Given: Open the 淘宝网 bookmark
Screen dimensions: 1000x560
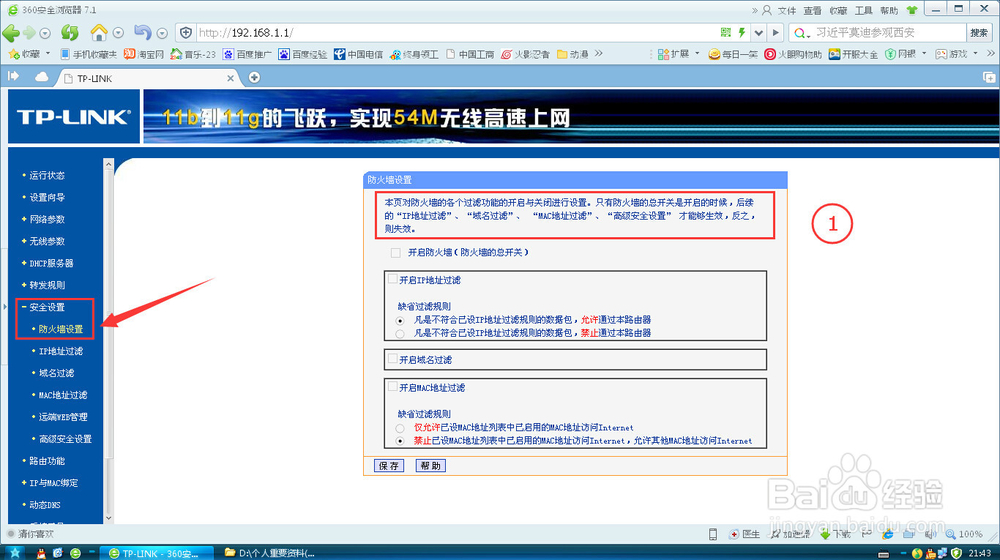Looking at the screenshot, I should [144, 54].
